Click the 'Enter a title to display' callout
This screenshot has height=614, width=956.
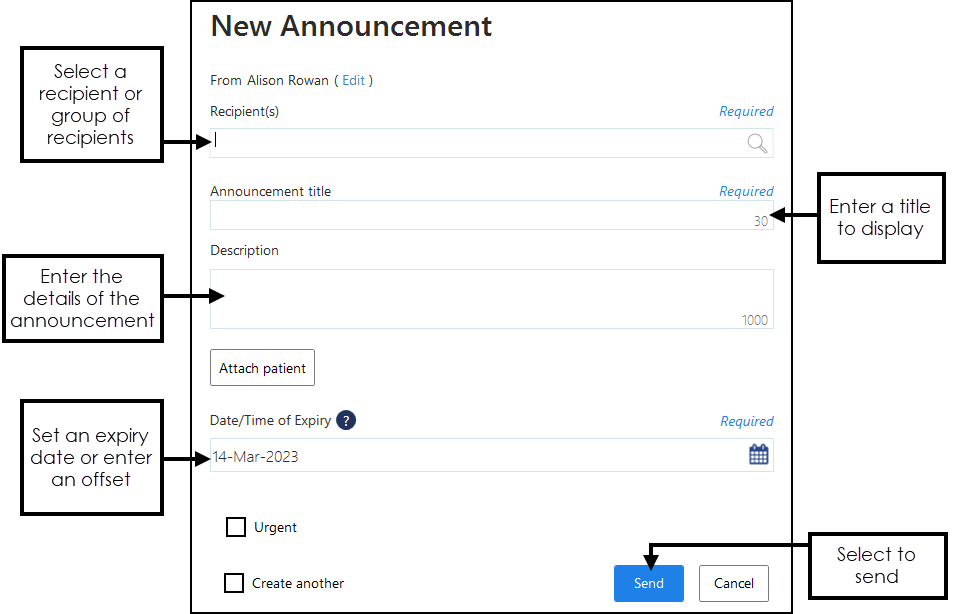(x=881, y=218)
